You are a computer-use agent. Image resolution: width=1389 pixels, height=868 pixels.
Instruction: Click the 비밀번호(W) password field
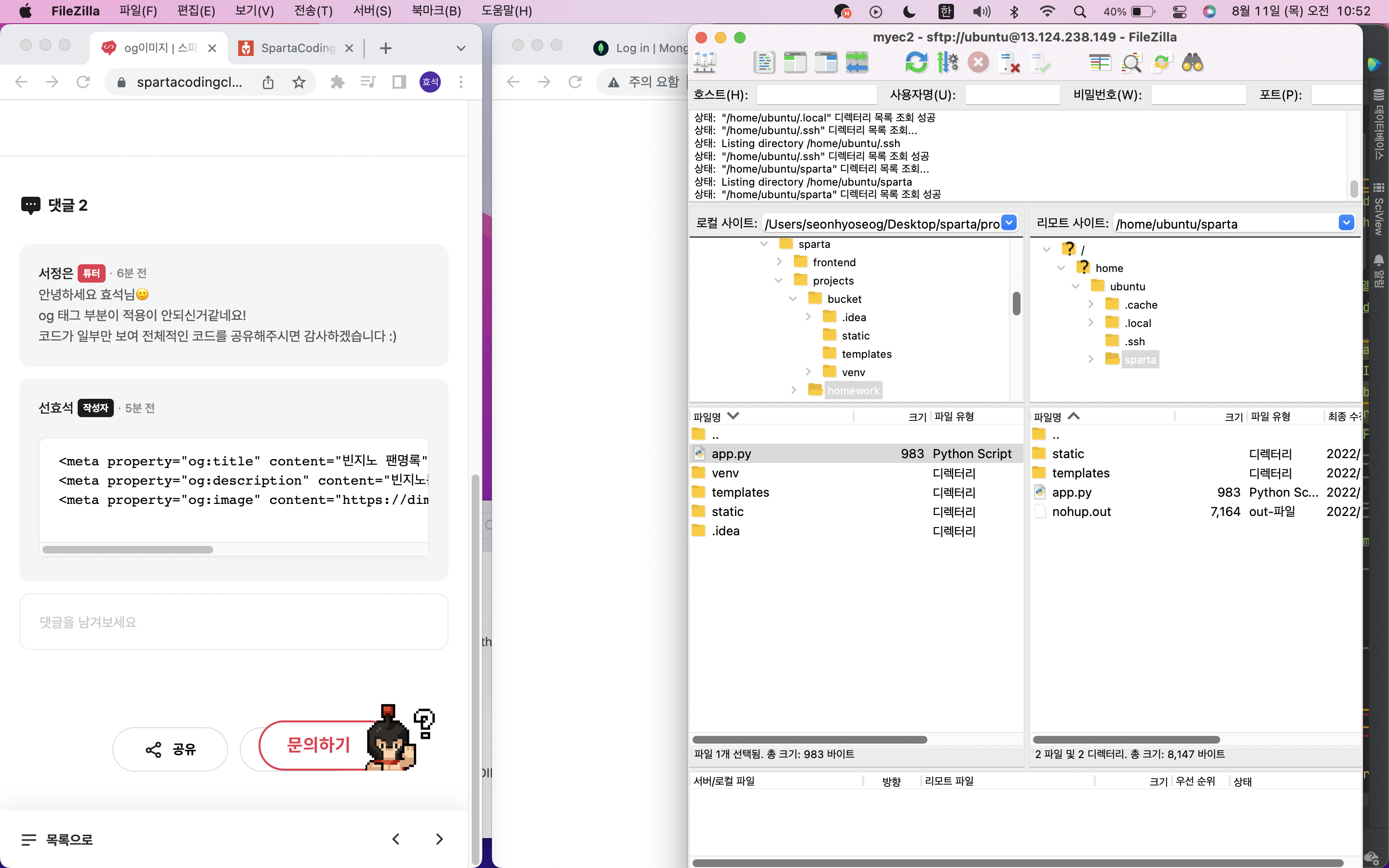click(1198, 95)
